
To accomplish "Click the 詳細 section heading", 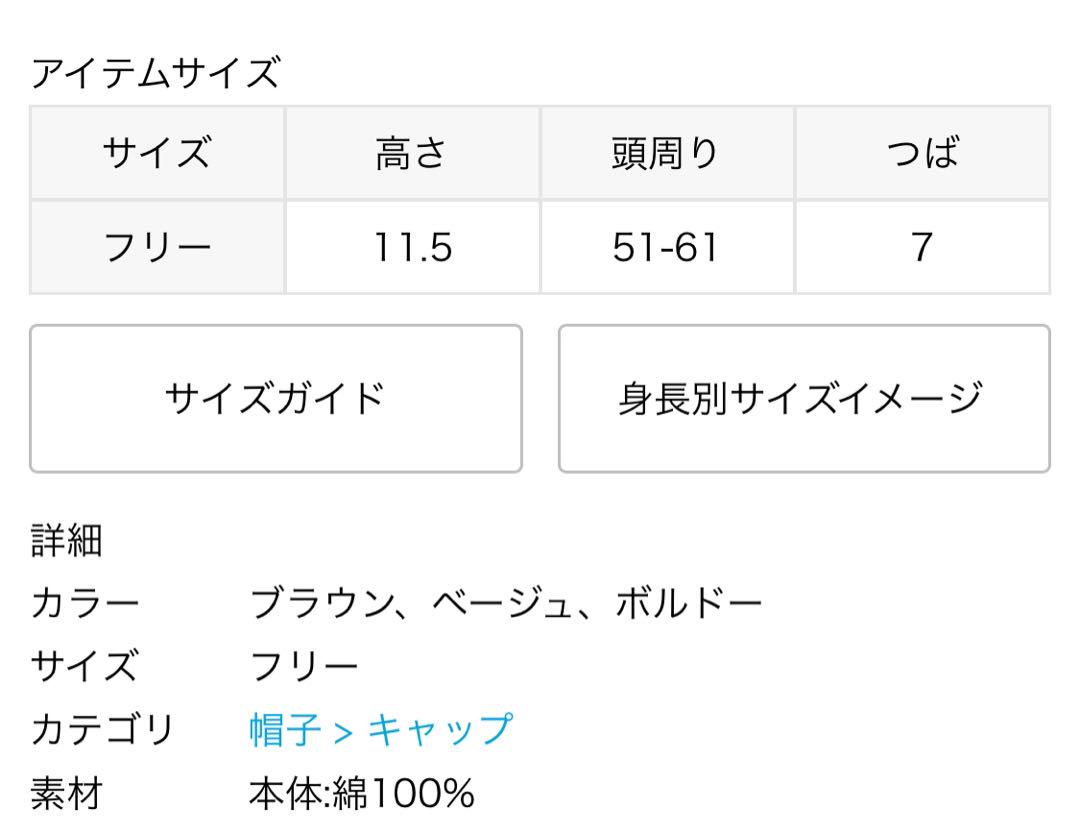I will tap(67, 540).
